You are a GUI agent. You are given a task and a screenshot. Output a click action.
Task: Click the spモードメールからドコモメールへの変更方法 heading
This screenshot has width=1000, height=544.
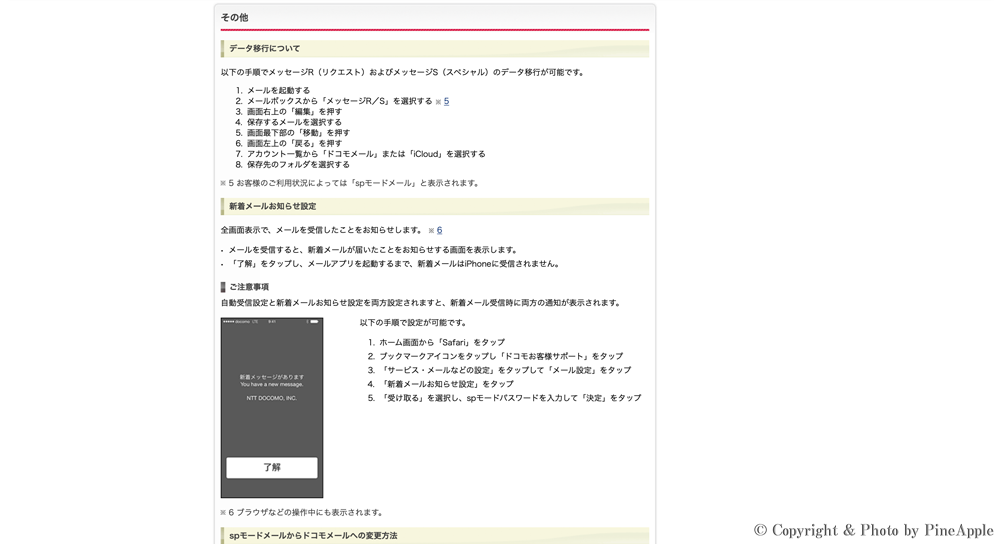[313, 536]
